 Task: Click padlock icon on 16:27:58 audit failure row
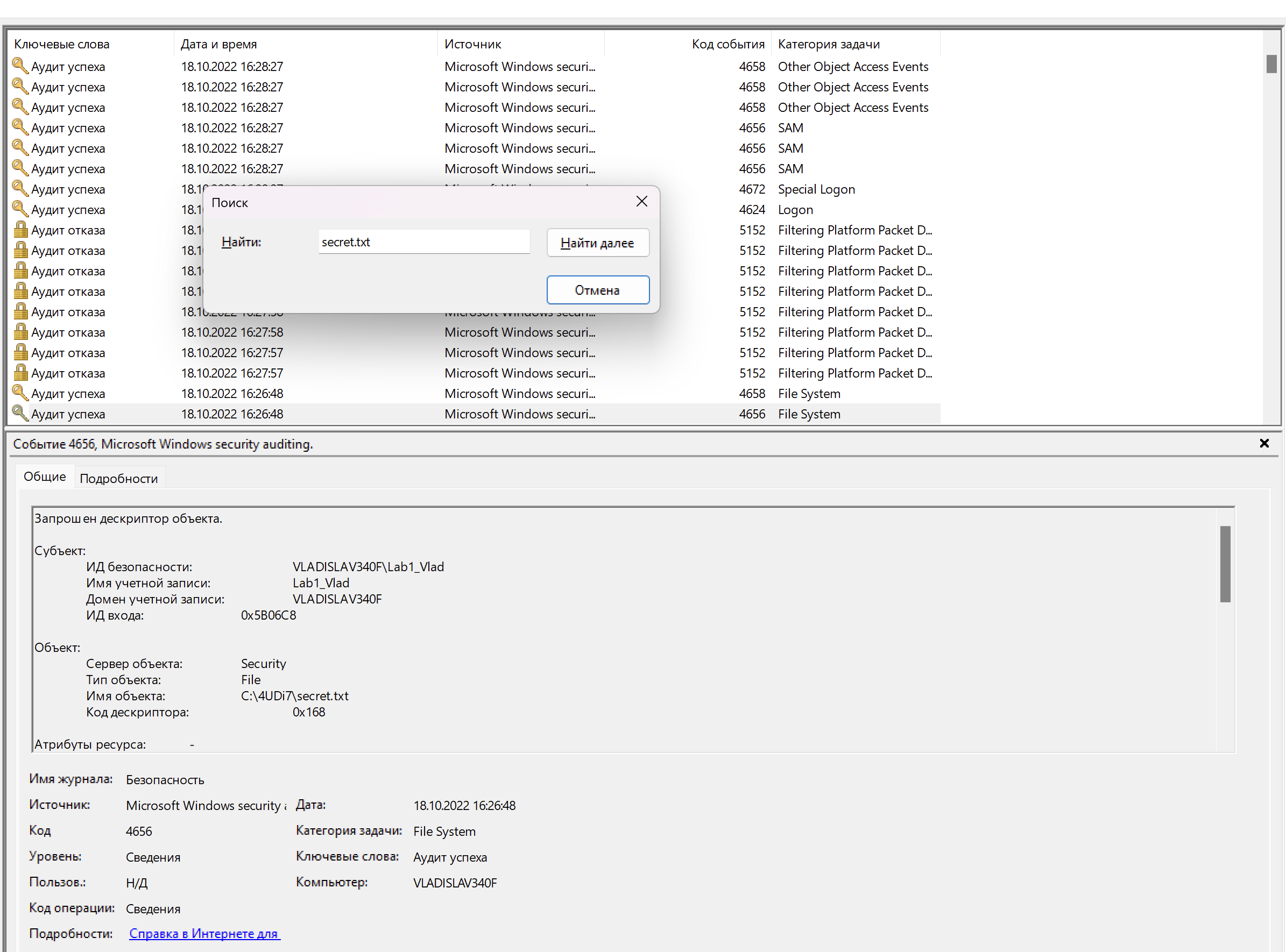coord(20,332)
